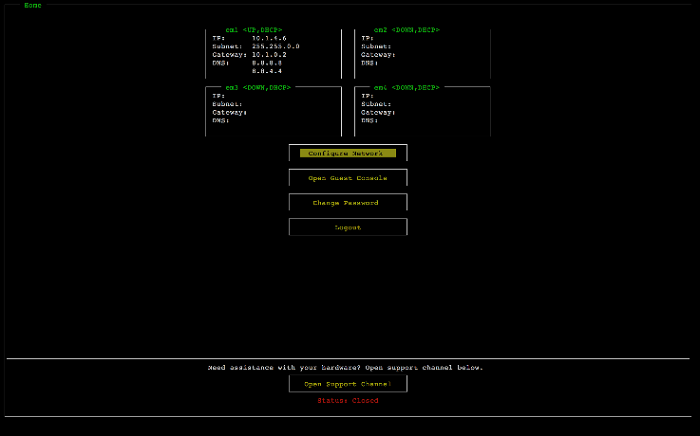
Task: Choose the Change Password option
Action: (x=347, y=203)
